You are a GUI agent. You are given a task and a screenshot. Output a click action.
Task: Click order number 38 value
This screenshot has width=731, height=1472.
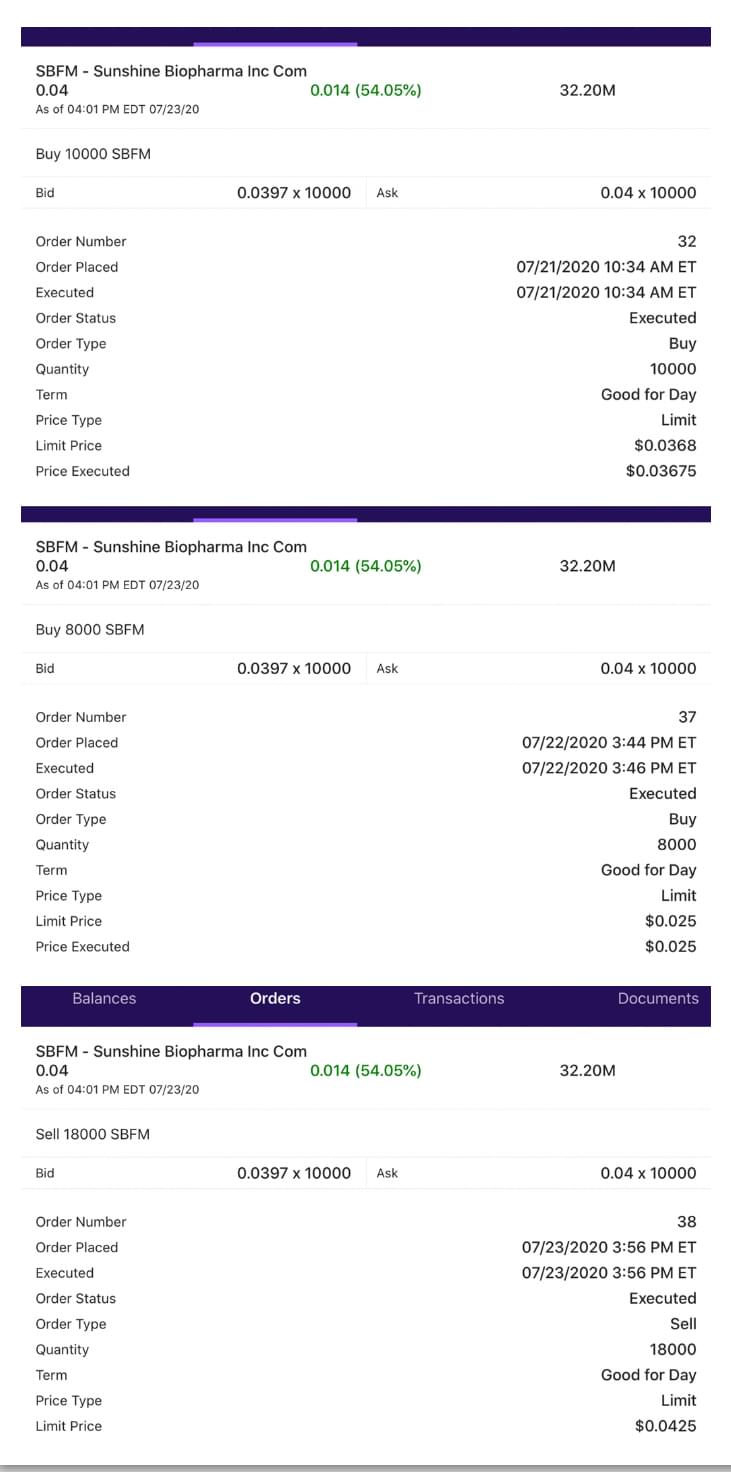point(686,1222)
